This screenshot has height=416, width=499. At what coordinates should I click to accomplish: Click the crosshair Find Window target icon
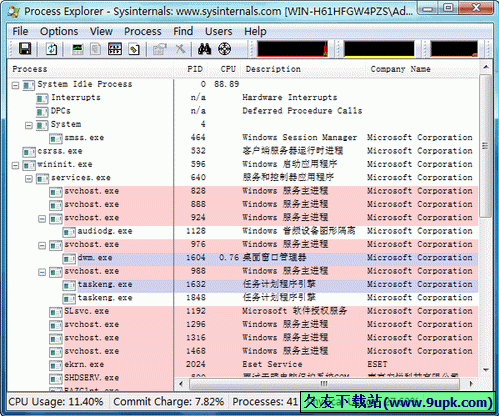224,49
